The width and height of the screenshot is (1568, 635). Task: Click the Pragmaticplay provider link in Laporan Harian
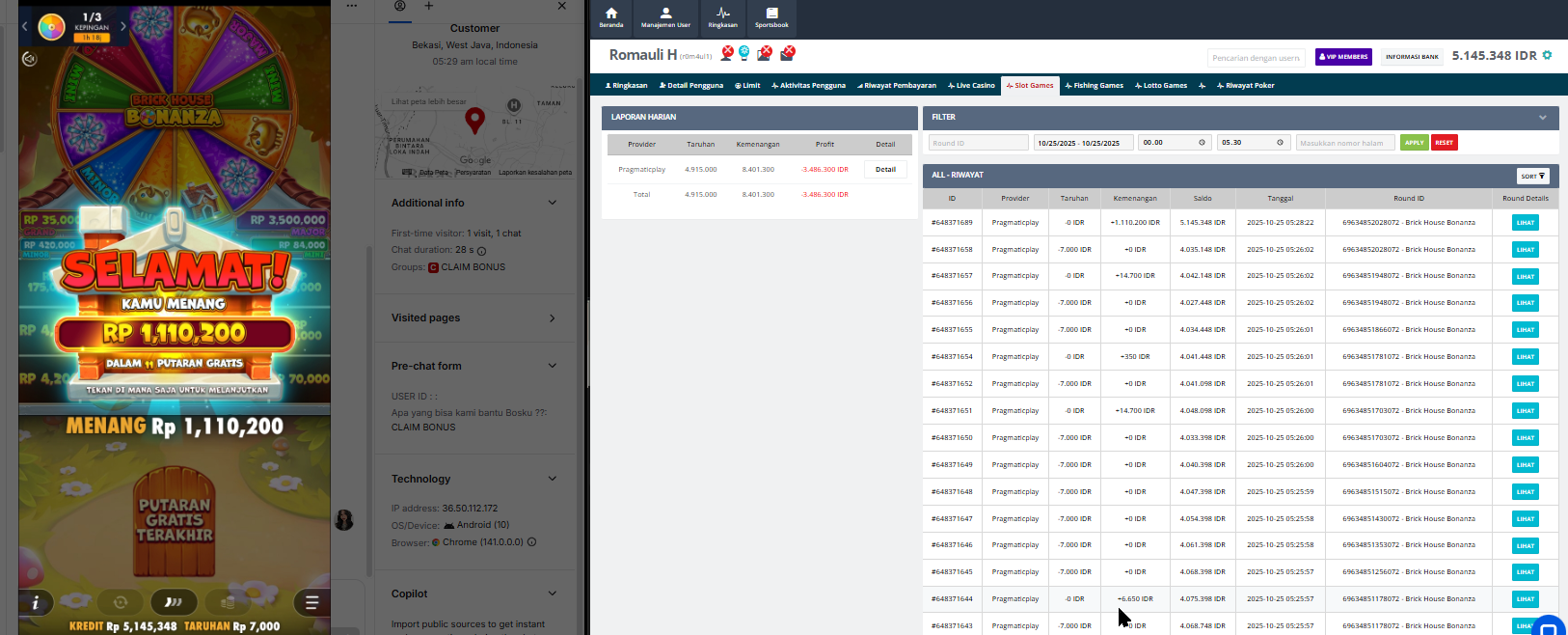(x=641, y=170)
